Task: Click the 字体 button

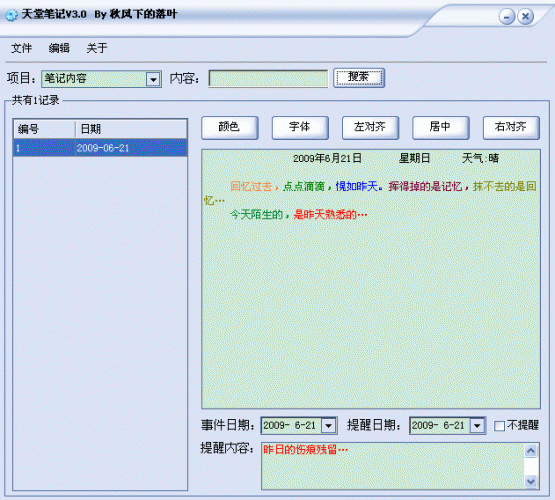Action: [300, 127]
